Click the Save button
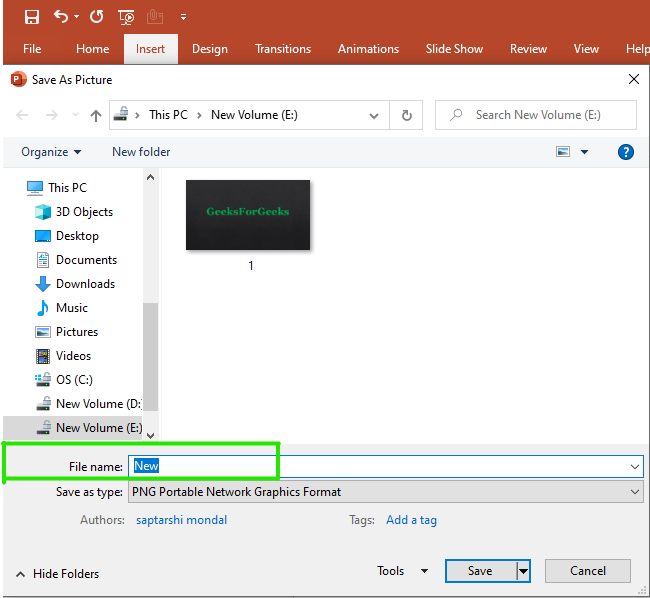The height and width of the screenshot is (598, 650). pyautogui.click(x=480, y=571)
